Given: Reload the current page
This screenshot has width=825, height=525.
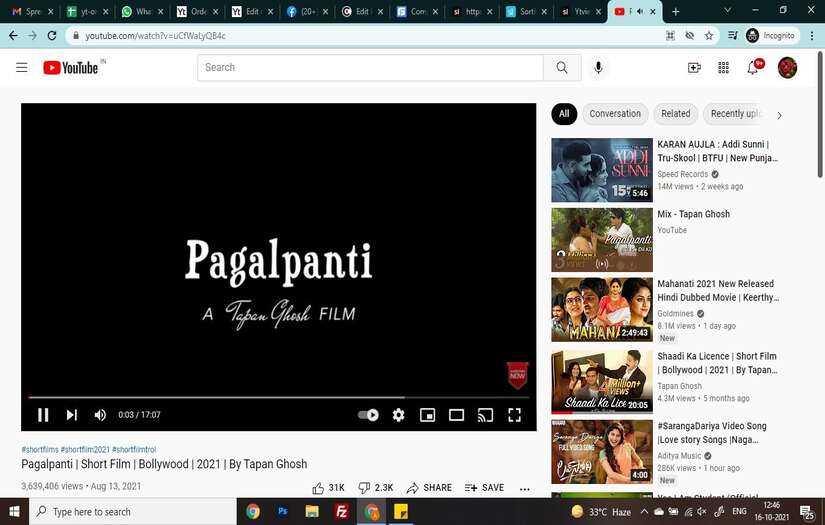Looking at the screenshot, I should point(52,36).
